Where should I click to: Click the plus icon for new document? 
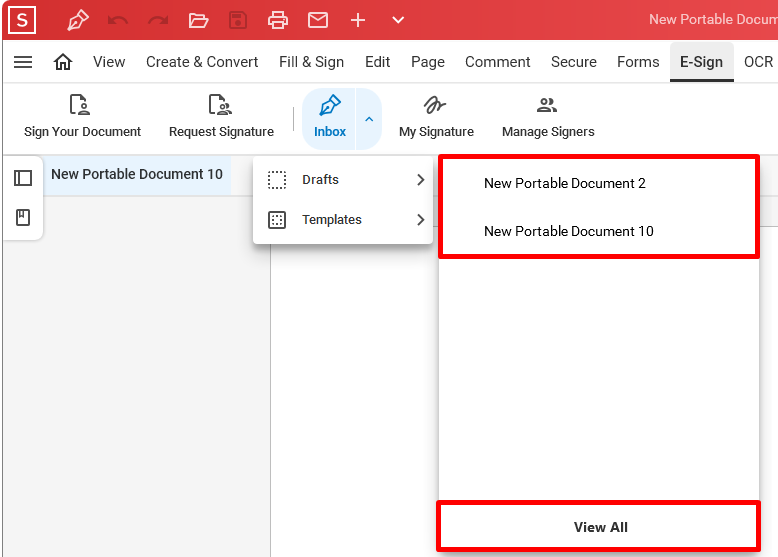coord(358,20)
